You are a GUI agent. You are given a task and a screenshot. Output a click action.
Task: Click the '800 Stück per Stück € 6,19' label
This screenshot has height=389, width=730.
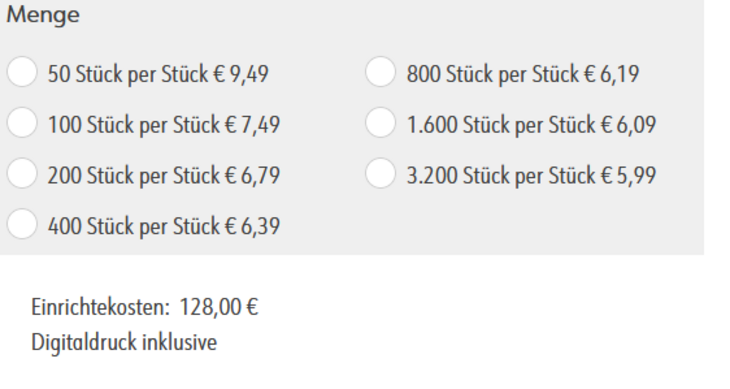coord(523,74)
